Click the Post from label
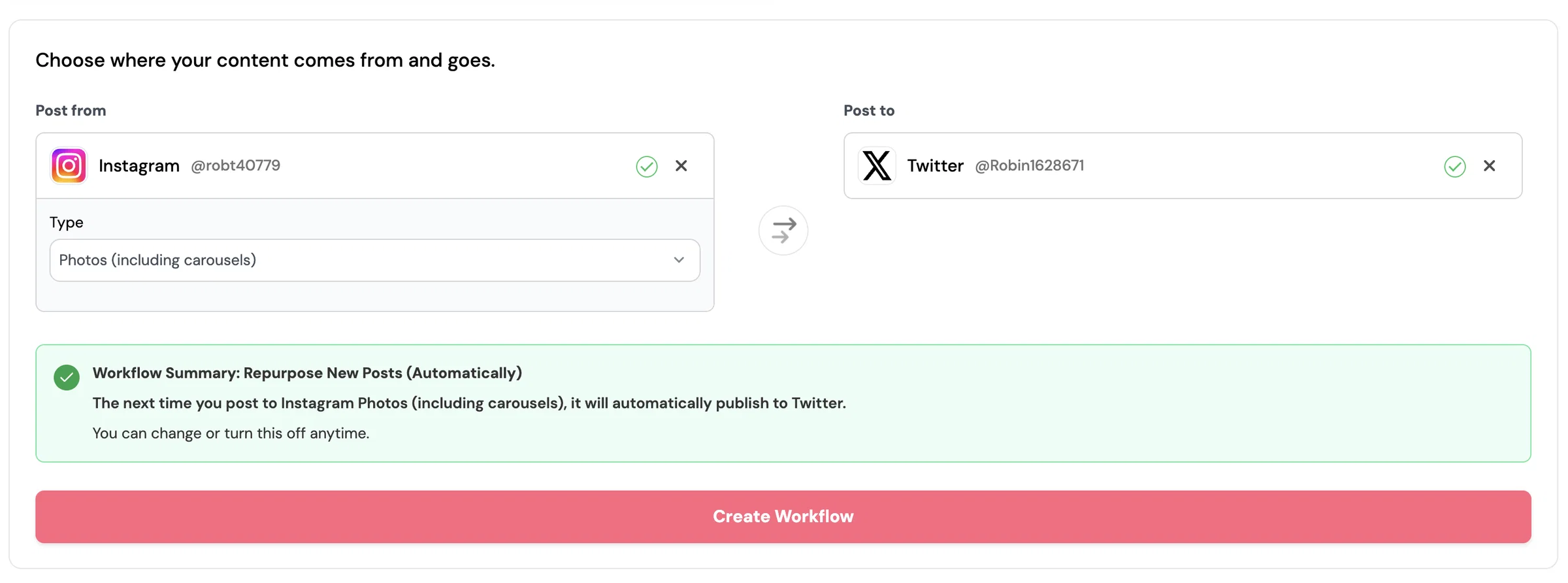This screenshot has width=1568, height=583. pos(71,110)
